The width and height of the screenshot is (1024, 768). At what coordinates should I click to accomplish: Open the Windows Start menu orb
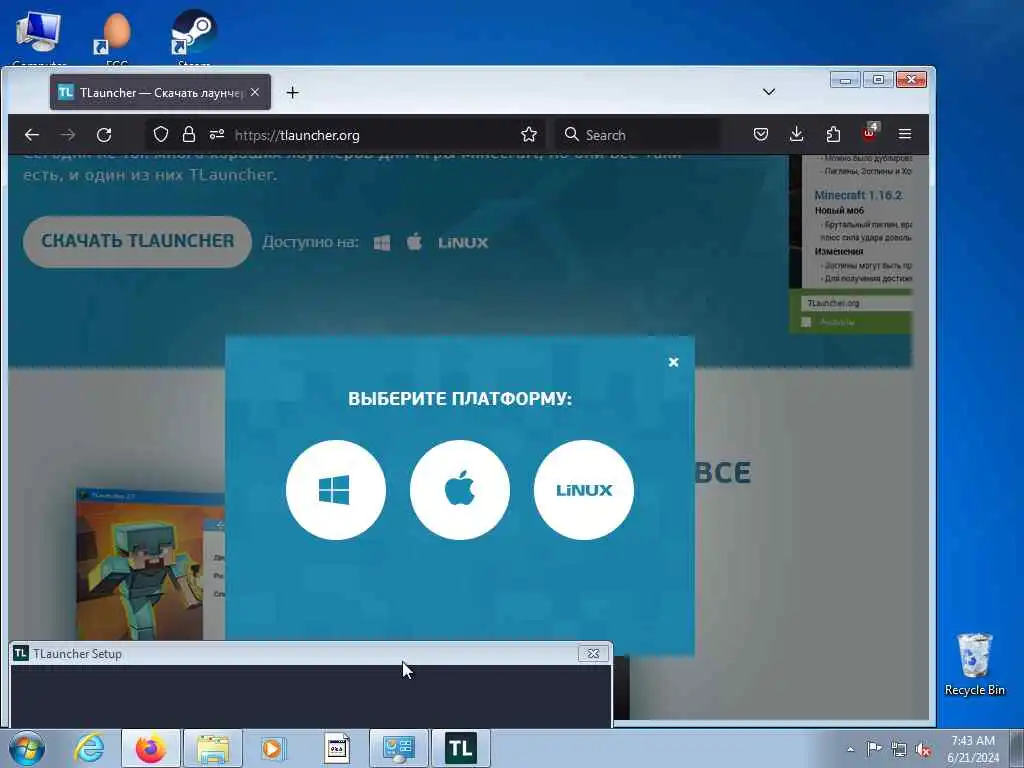coord(27,748)
